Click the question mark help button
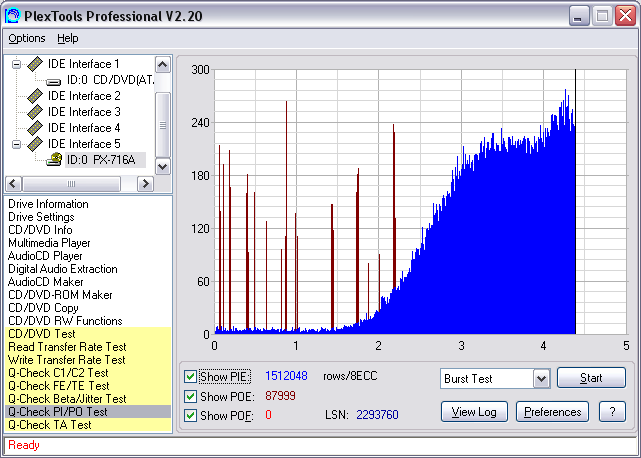The height and width of the screenshot is (458, 641). click(612, 412)
